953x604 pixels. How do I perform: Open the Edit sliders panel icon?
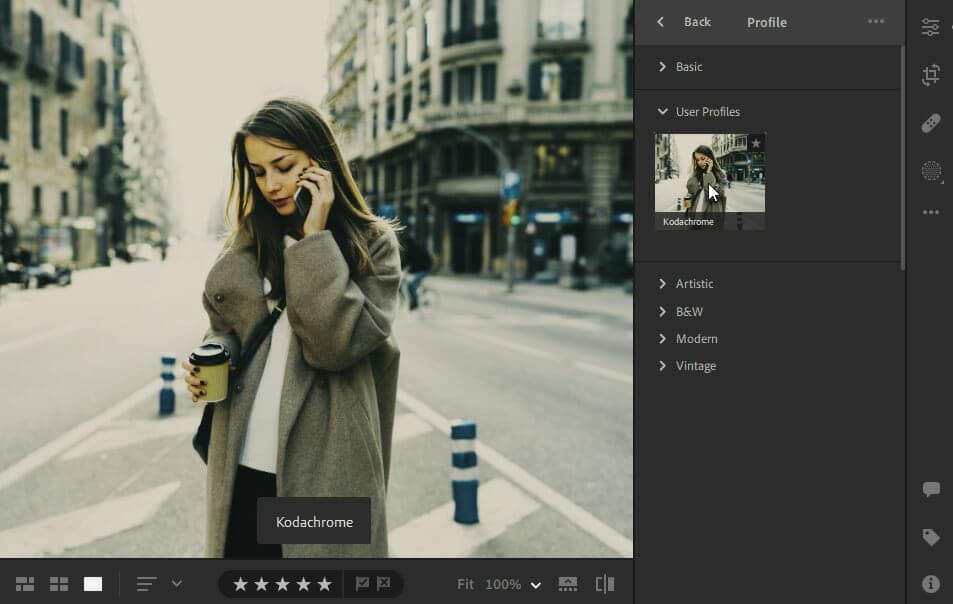[931, 27]
